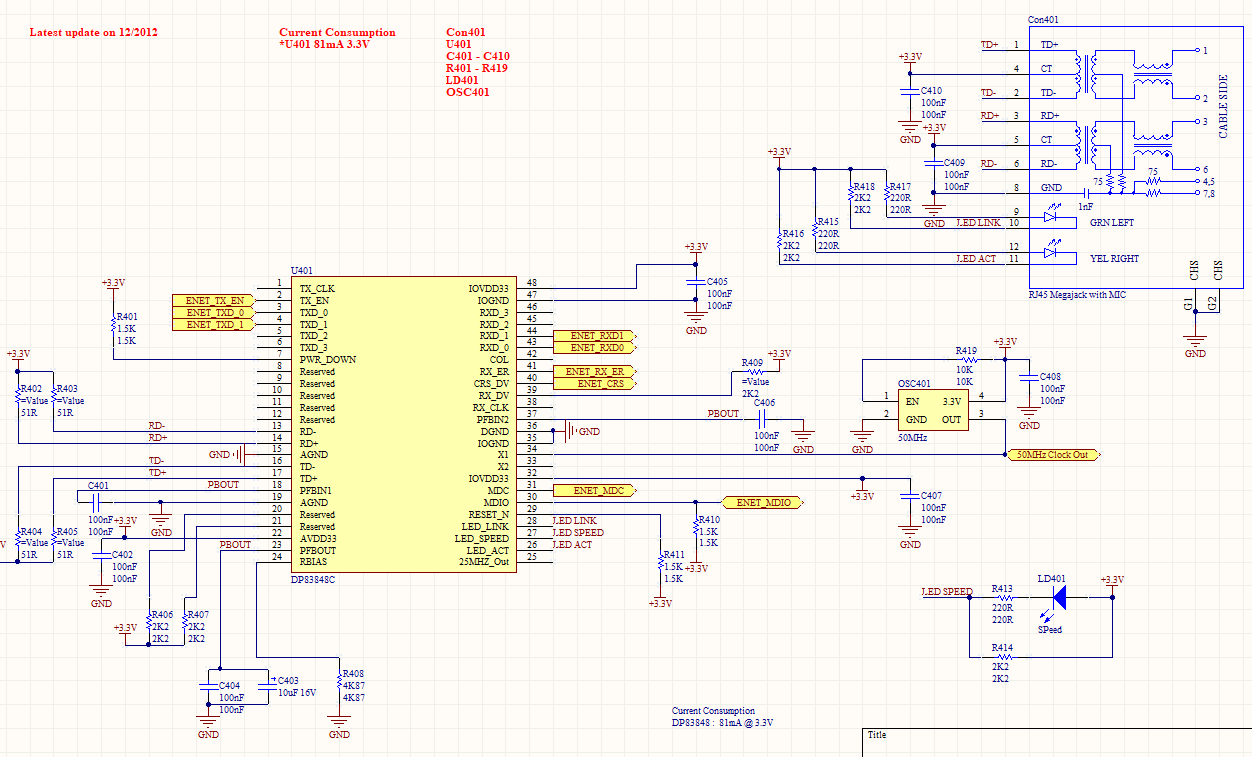The height and width of the screenshot is (757, 1252).
Task: Click the R406 designator
Action: click(161, 615)
